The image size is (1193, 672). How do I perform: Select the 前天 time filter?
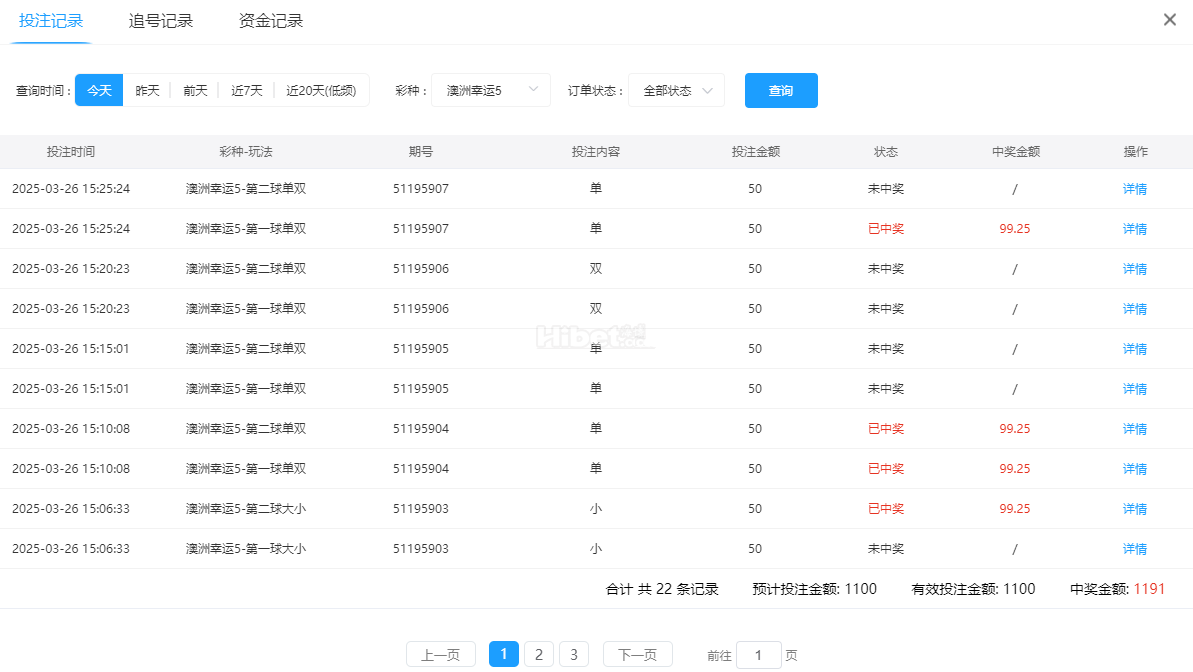point(195,91)
